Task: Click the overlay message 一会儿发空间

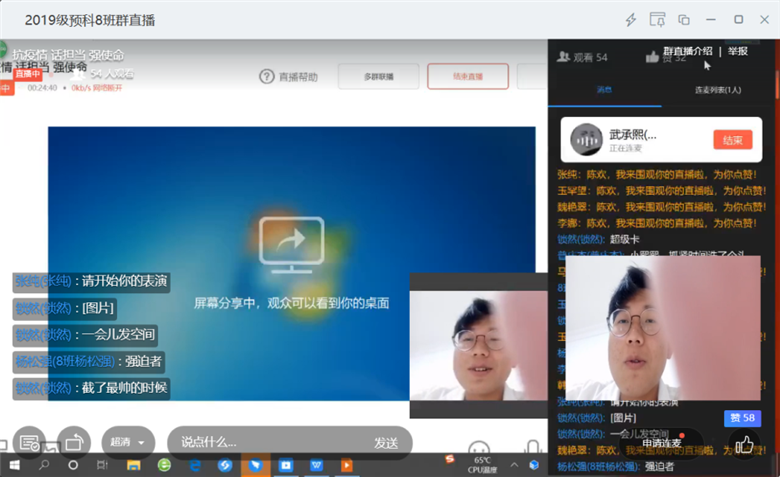Action: [85, 334]
